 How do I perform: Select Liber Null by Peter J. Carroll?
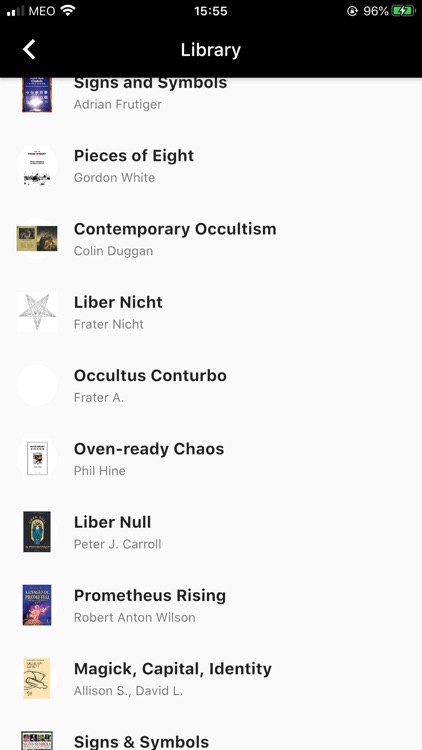(211, 531)
